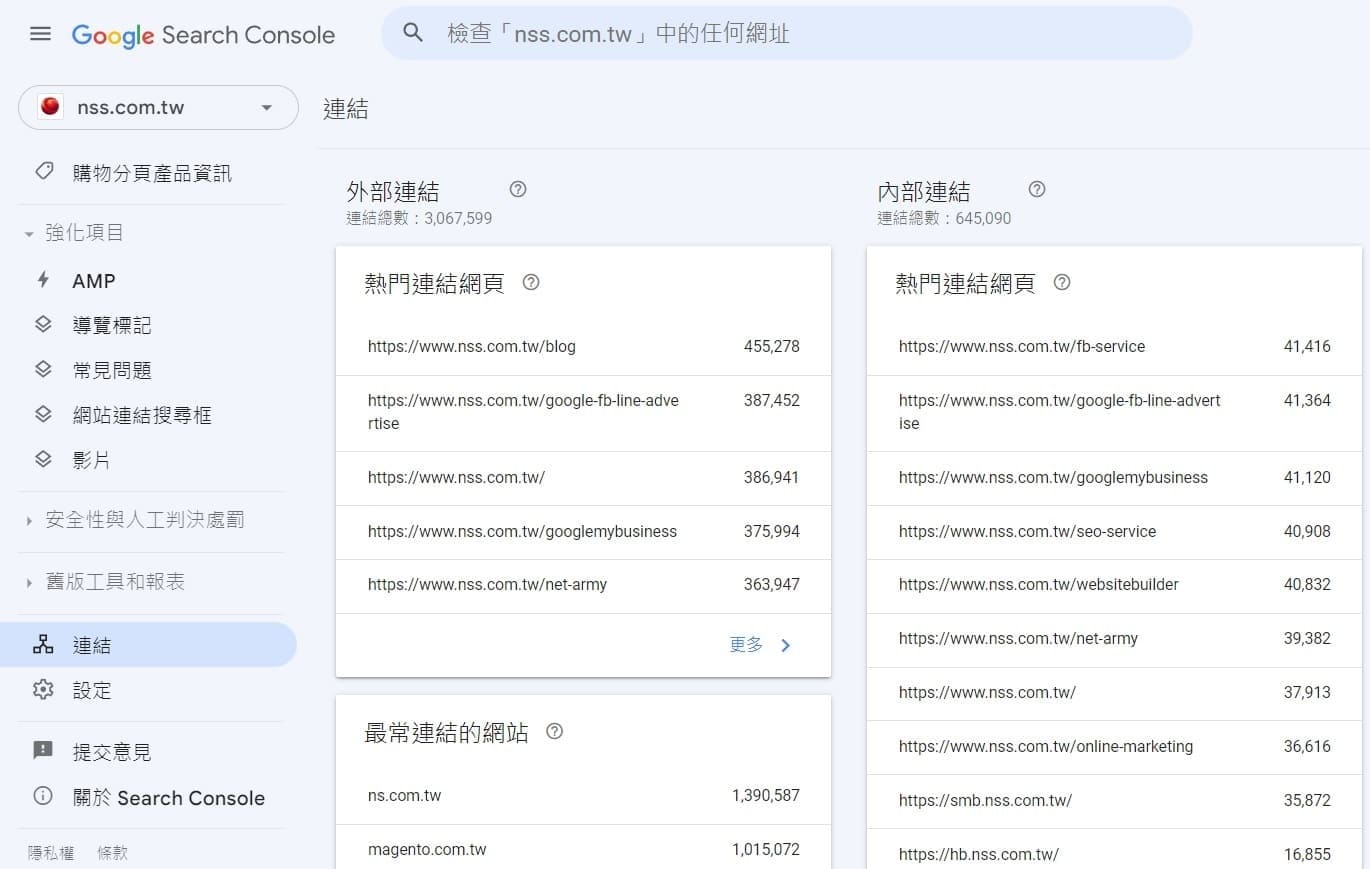Image resolution: width=1370 pixels, height=869 pixels.
Task: Open the 常見問題 report
Action: tap(150, 370)
